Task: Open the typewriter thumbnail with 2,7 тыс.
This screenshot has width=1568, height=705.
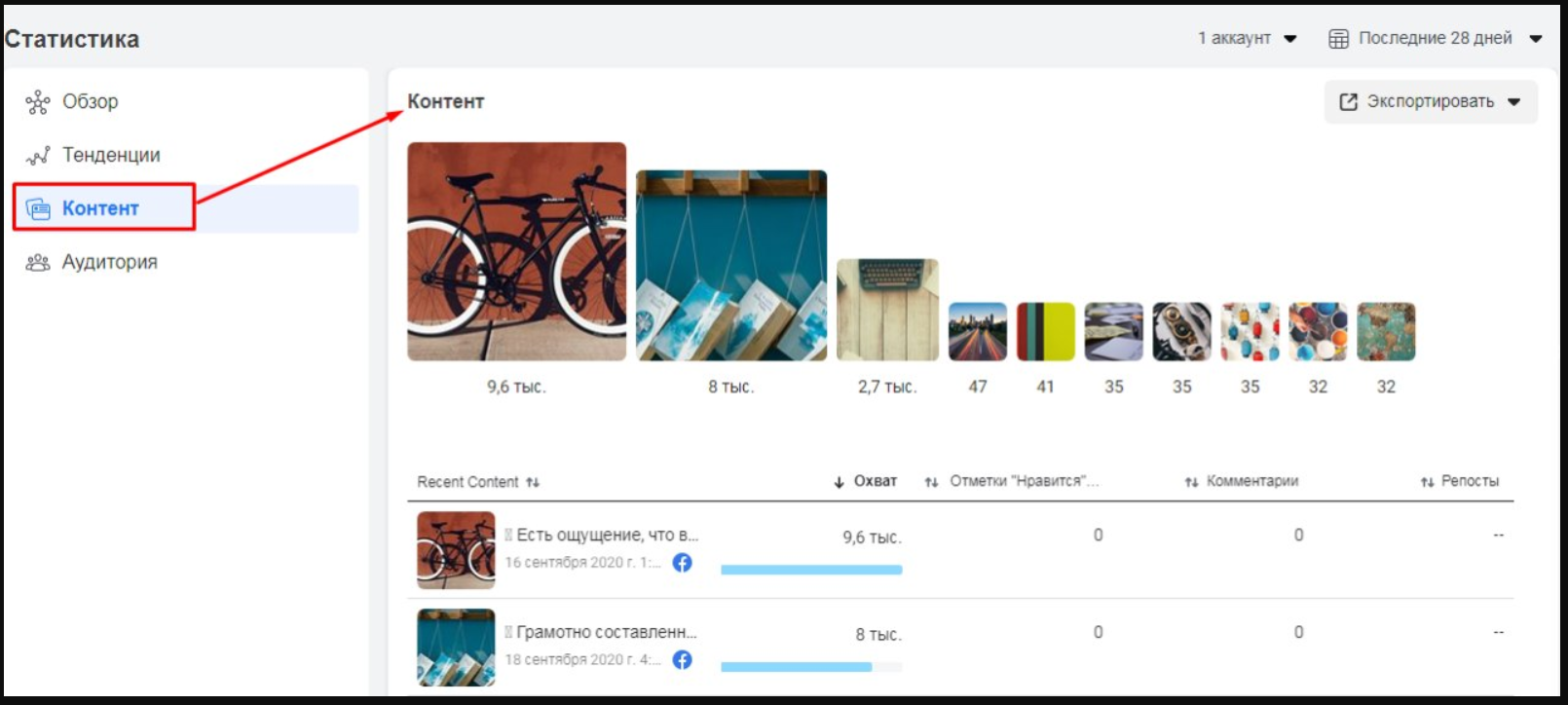Action: 887,310
